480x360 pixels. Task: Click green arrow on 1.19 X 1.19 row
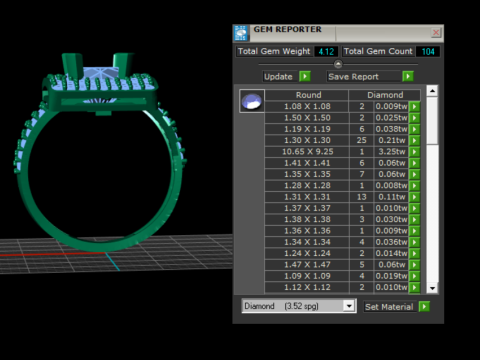point(414,129)
